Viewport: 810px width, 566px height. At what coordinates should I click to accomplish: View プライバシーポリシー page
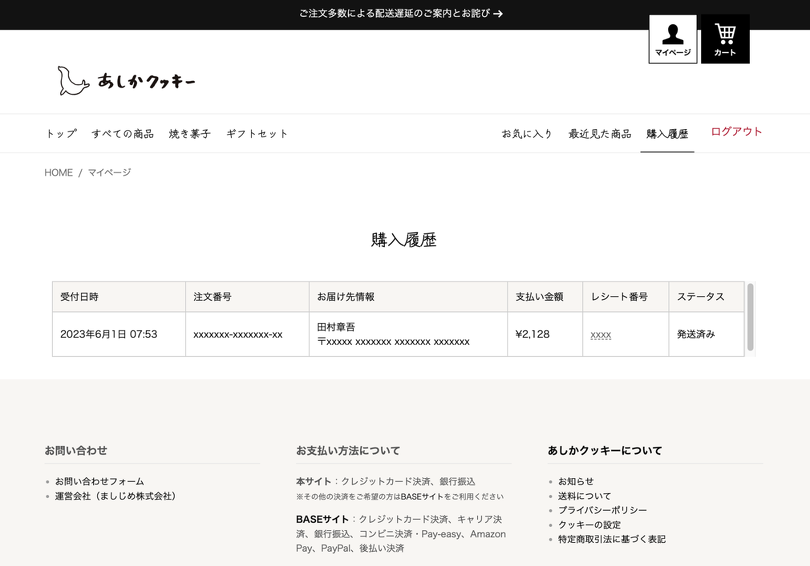click(602, 510)
